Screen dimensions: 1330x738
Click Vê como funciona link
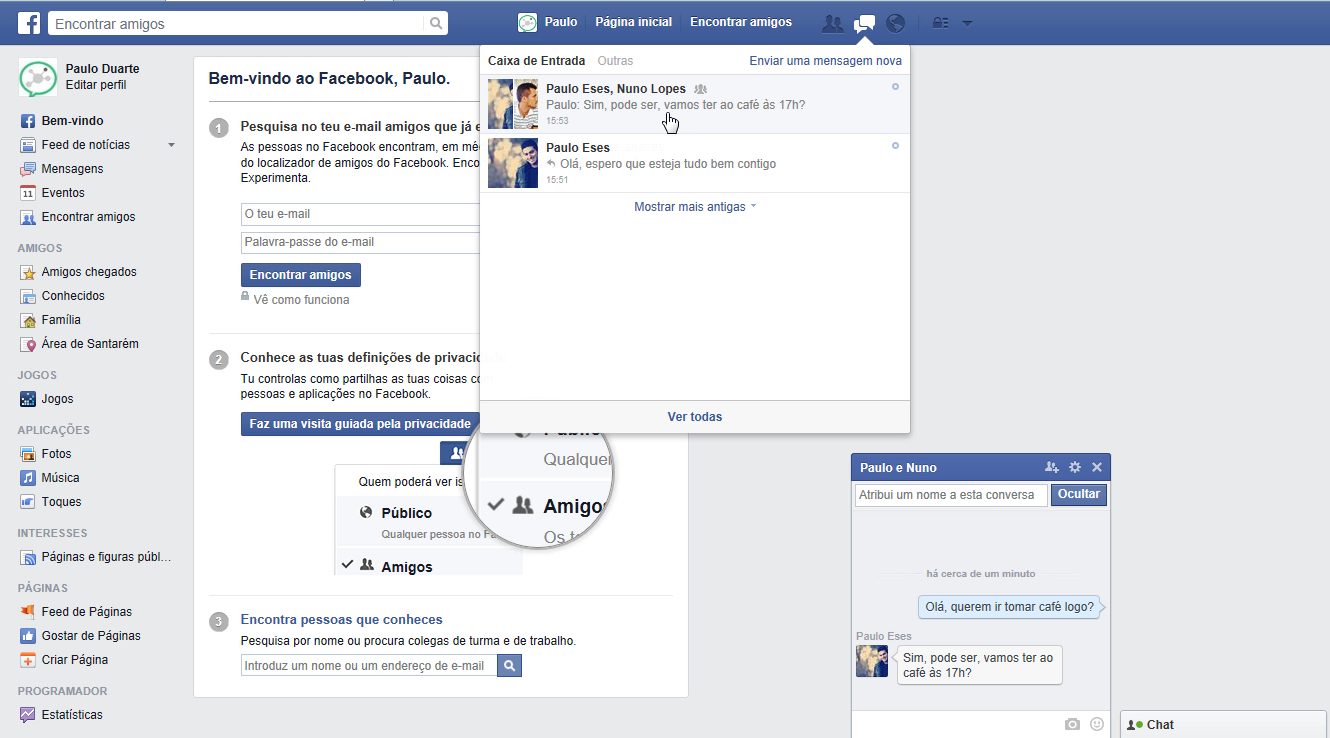point(301,300)
